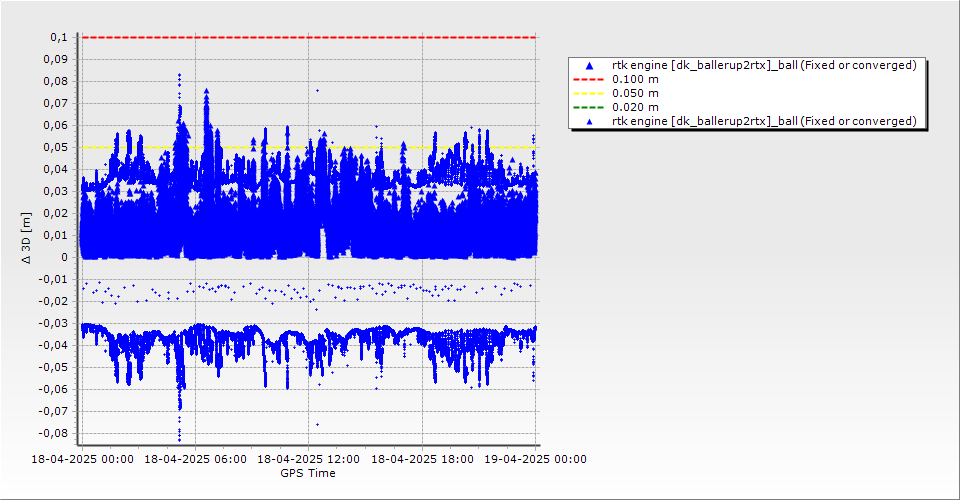Image resolution: width=960 pixels, height=500 pixels.
Task: Click the large blue triangle legend marker
Action: [x=589, y=65]
